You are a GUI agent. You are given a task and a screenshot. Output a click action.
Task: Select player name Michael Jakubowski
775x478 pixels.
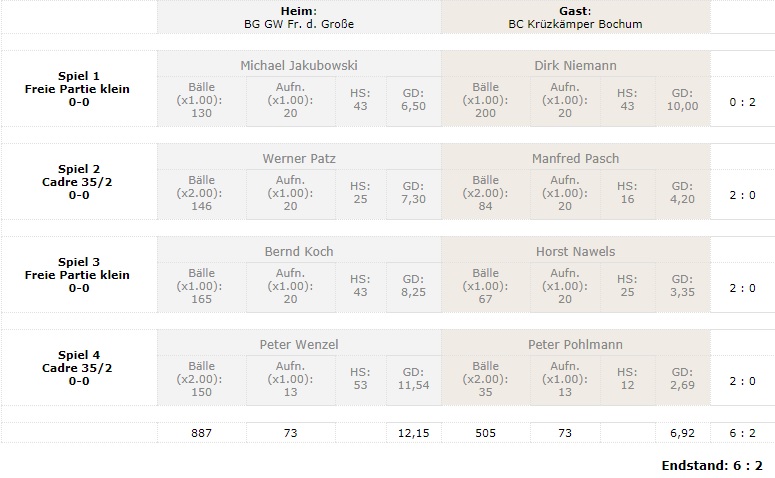click(298, 66)
